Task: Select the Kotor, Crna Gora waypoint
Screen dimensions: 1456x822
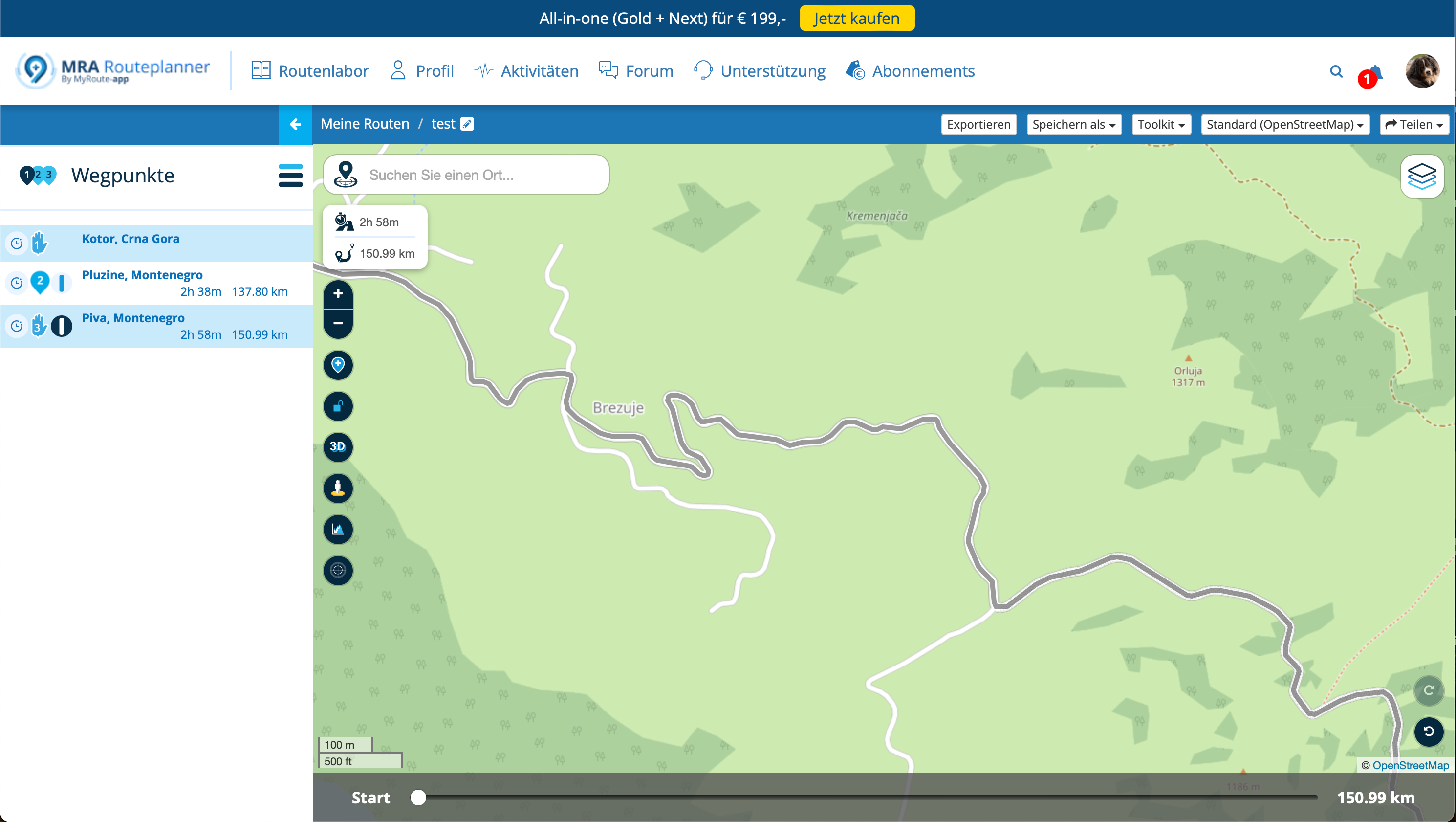Action: click(156, 243)
